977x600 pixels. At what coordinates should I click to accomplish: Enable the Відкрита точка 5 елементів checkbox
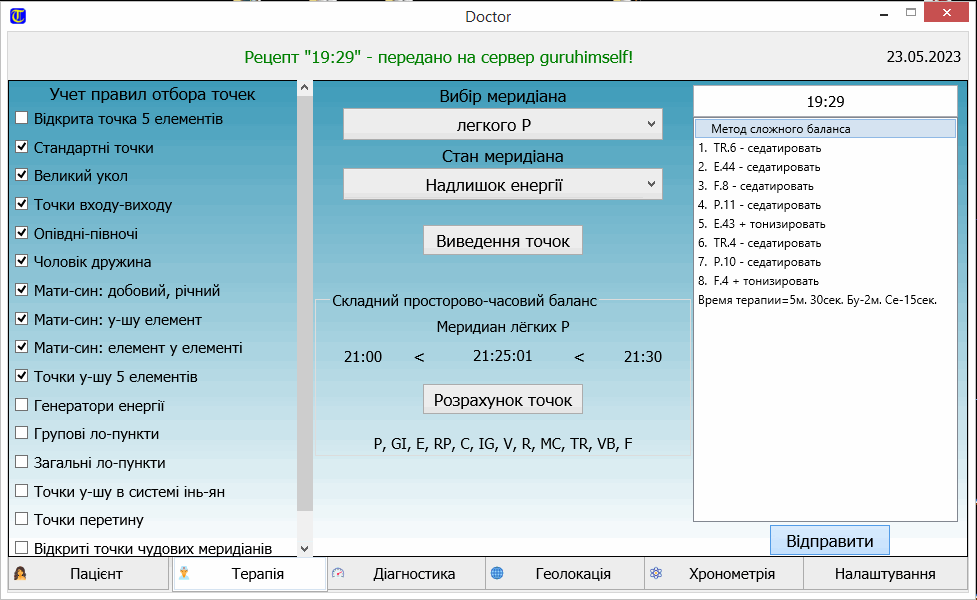coord(22,119)
